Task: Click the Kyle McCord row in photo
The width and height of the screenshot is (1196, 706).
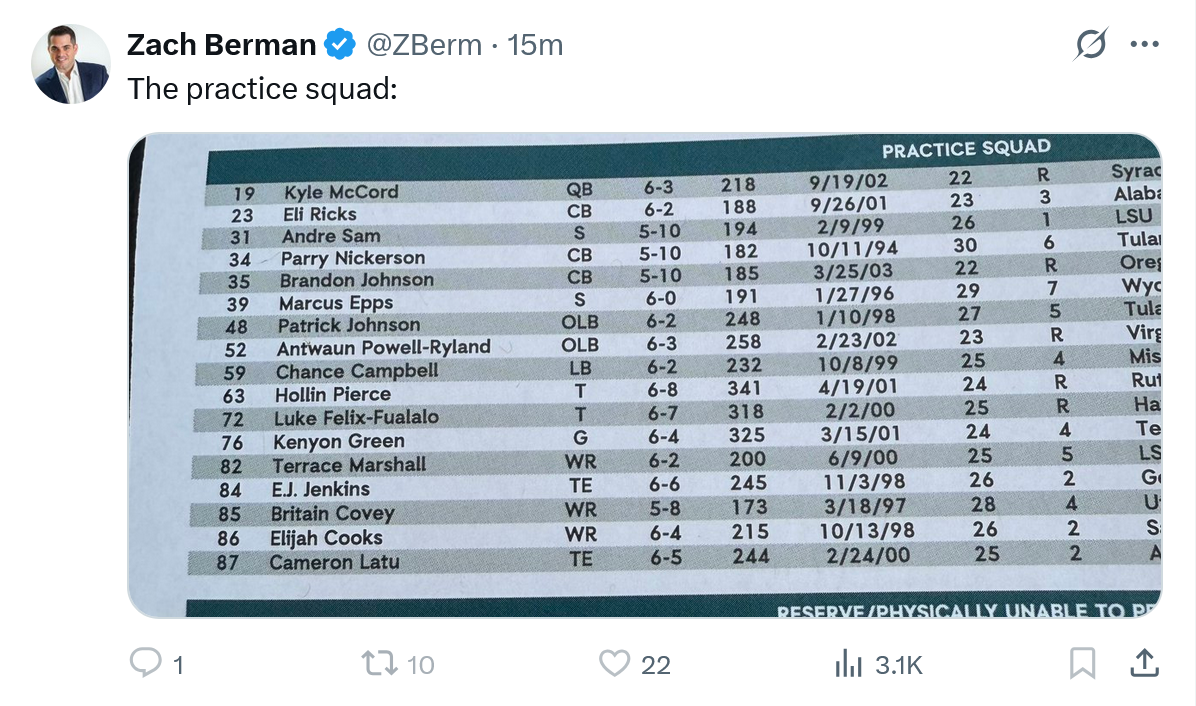Action: (341, 192)
